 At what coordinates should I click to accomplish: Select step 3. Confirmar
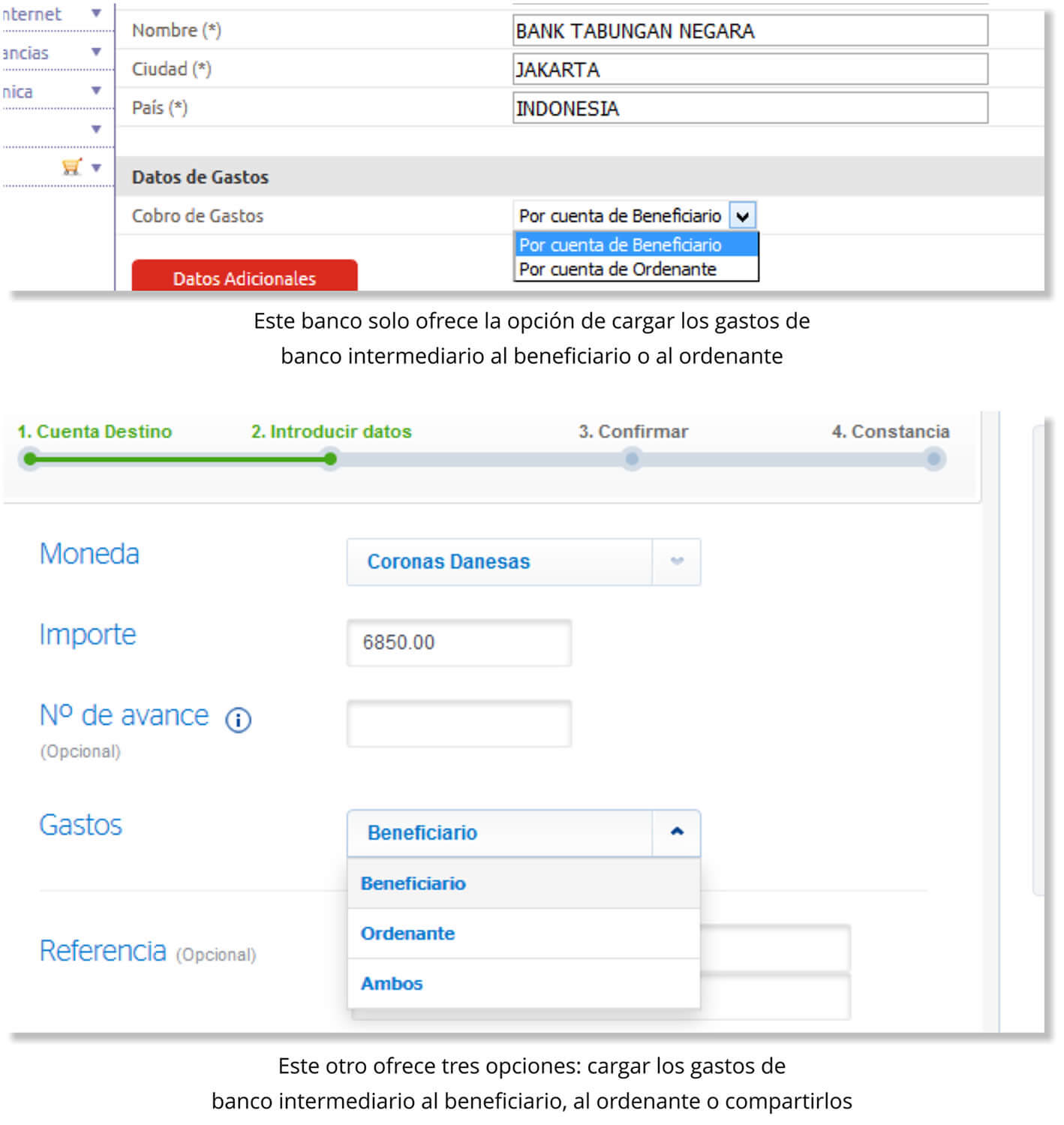coord(633,432)
